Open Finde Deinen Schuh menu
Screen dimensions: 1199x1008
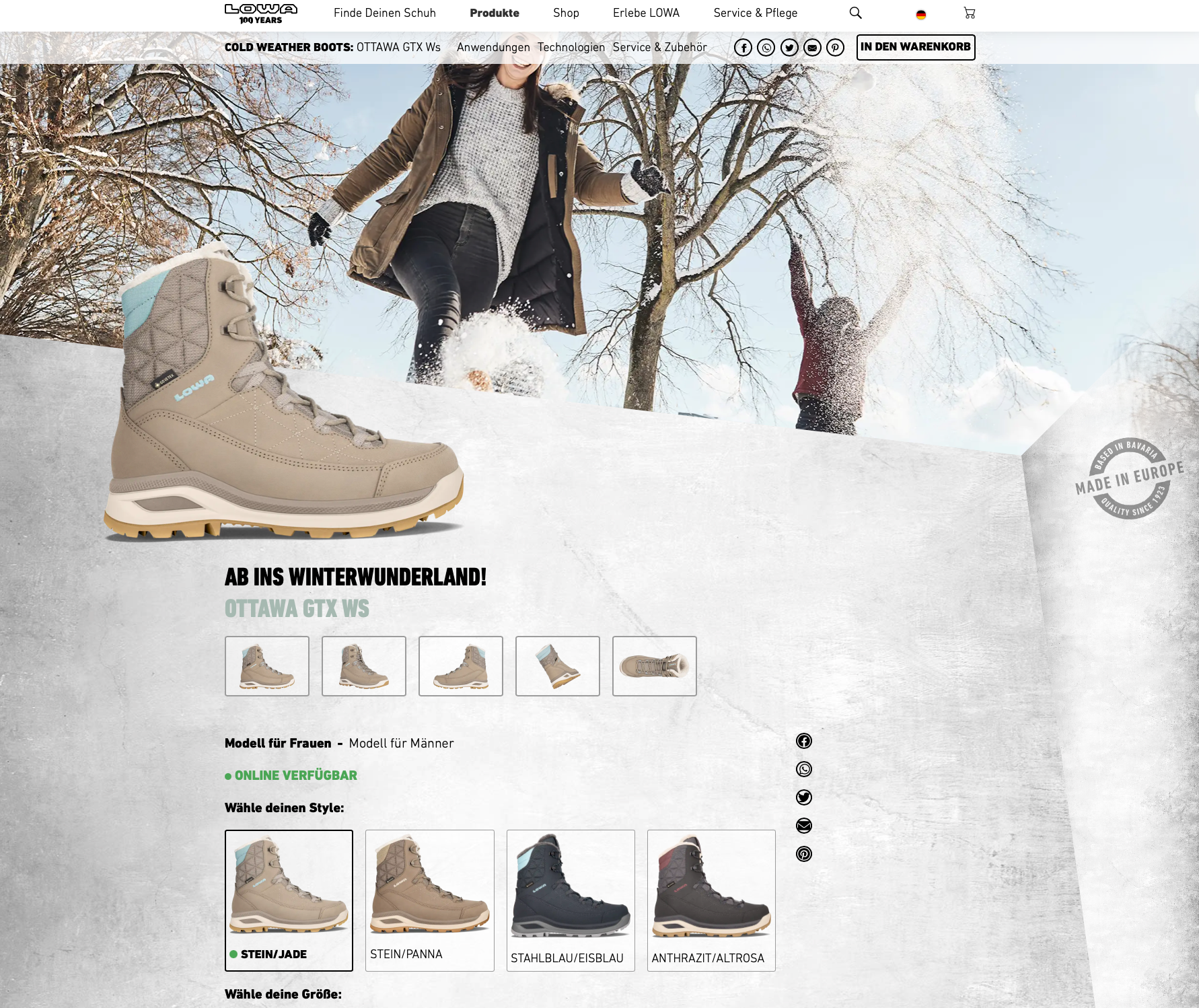point(385,13)
